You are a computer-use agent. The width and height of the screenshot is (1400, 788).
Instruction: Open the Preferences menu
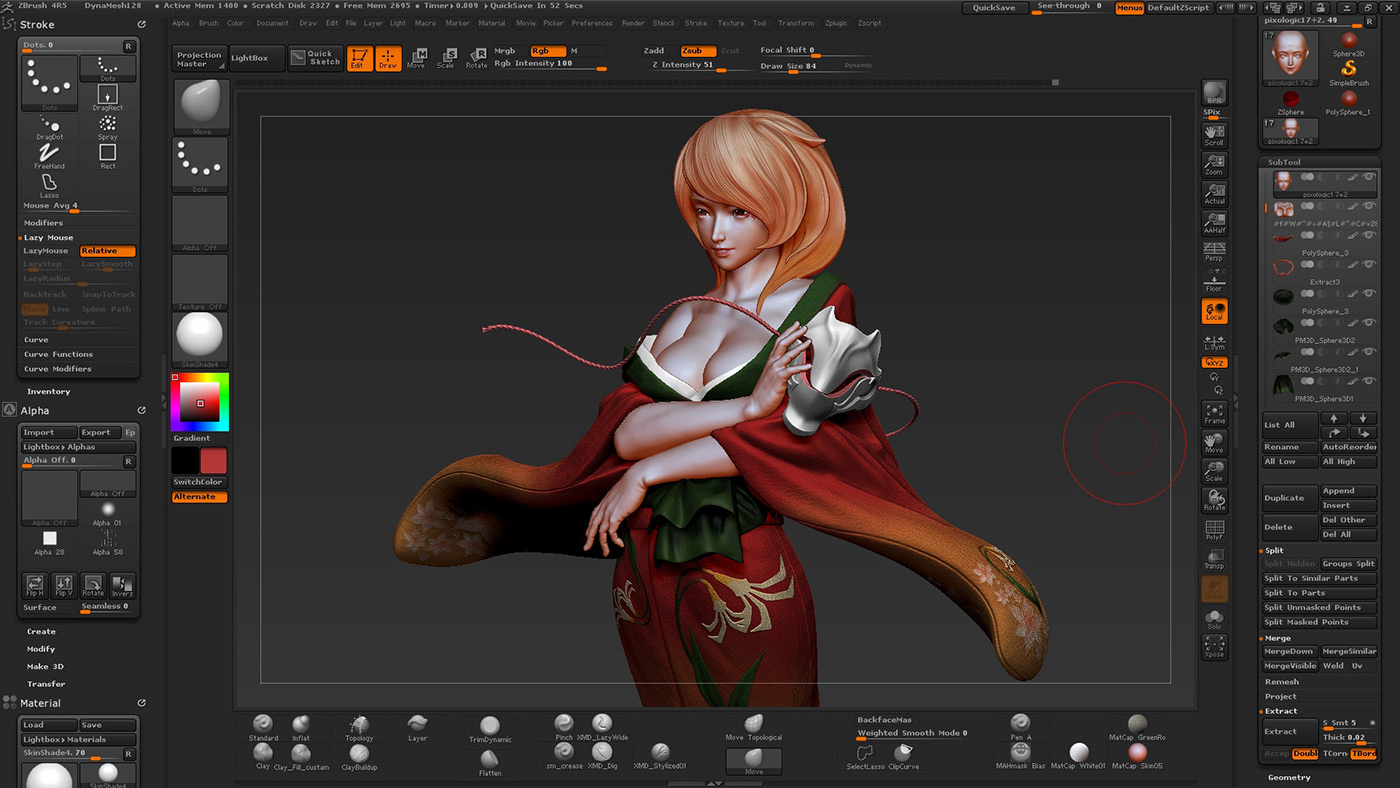(592, 23)
